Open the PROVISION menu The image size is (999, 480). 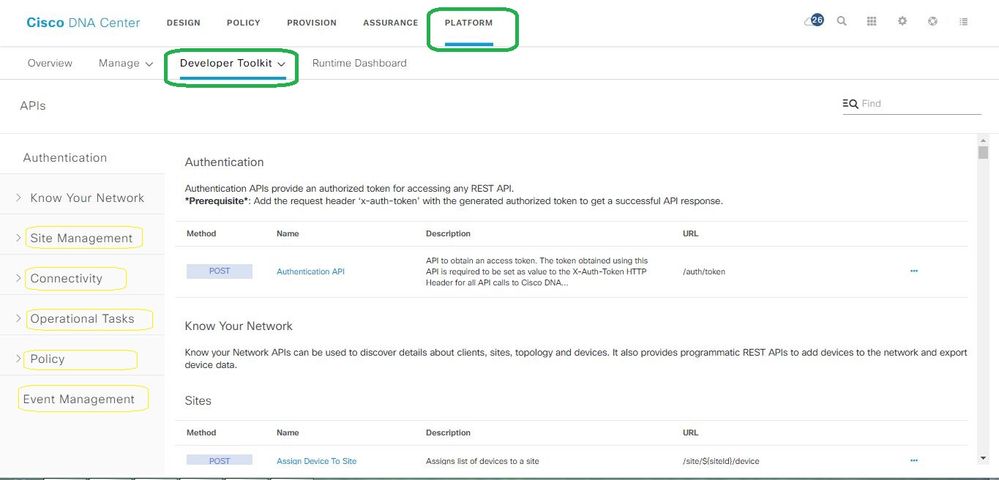(312, 23)
